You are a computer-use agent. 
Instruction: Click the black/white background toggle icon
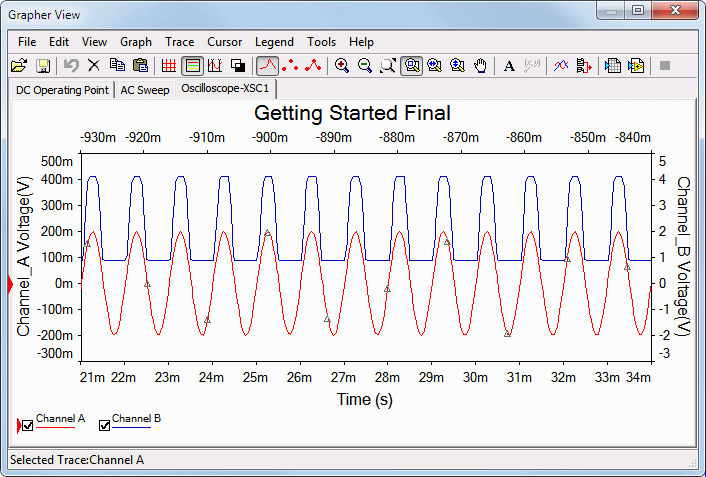[238, 66]
